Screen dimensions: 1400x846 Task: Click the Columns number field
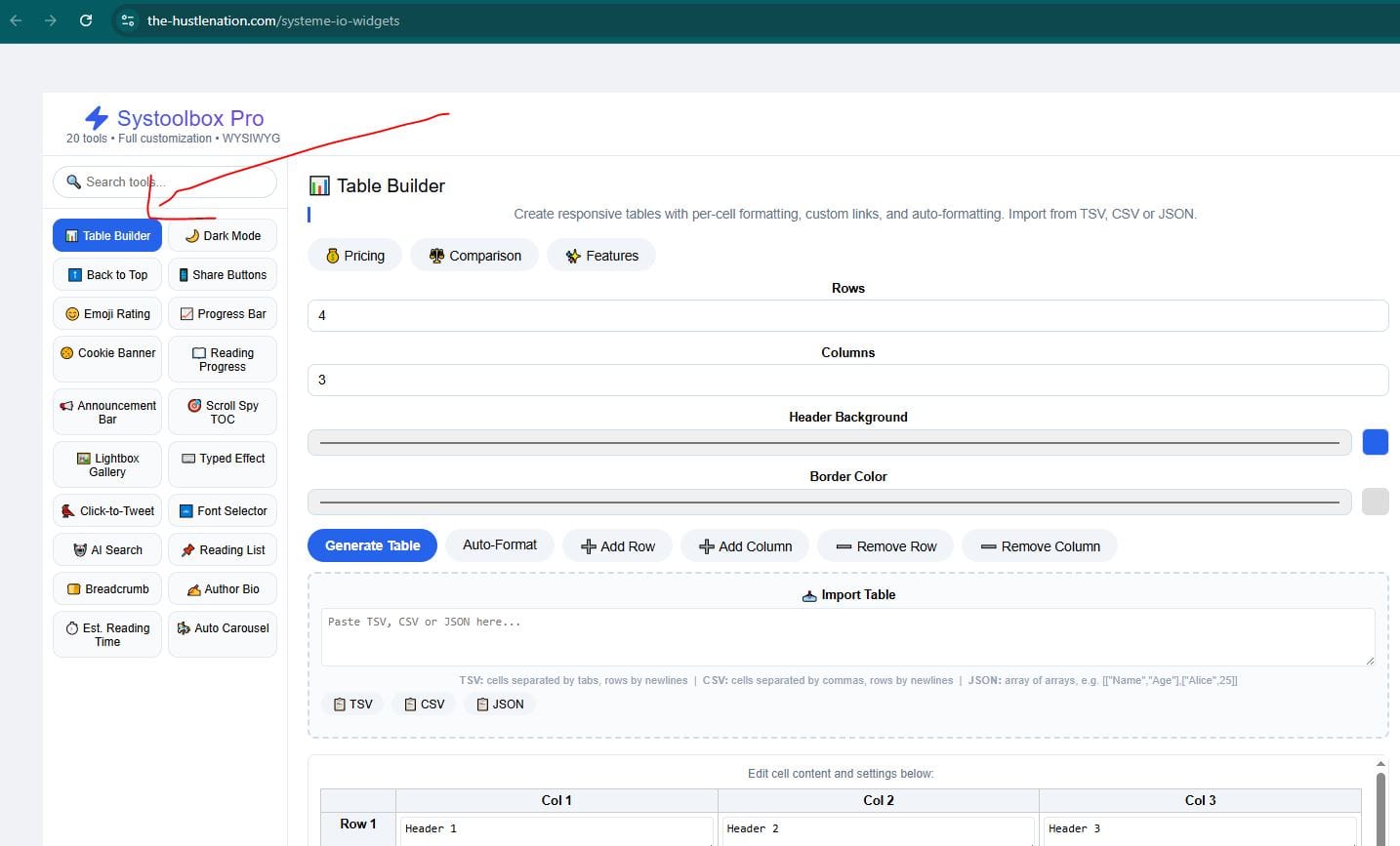[x=847, y=380]
